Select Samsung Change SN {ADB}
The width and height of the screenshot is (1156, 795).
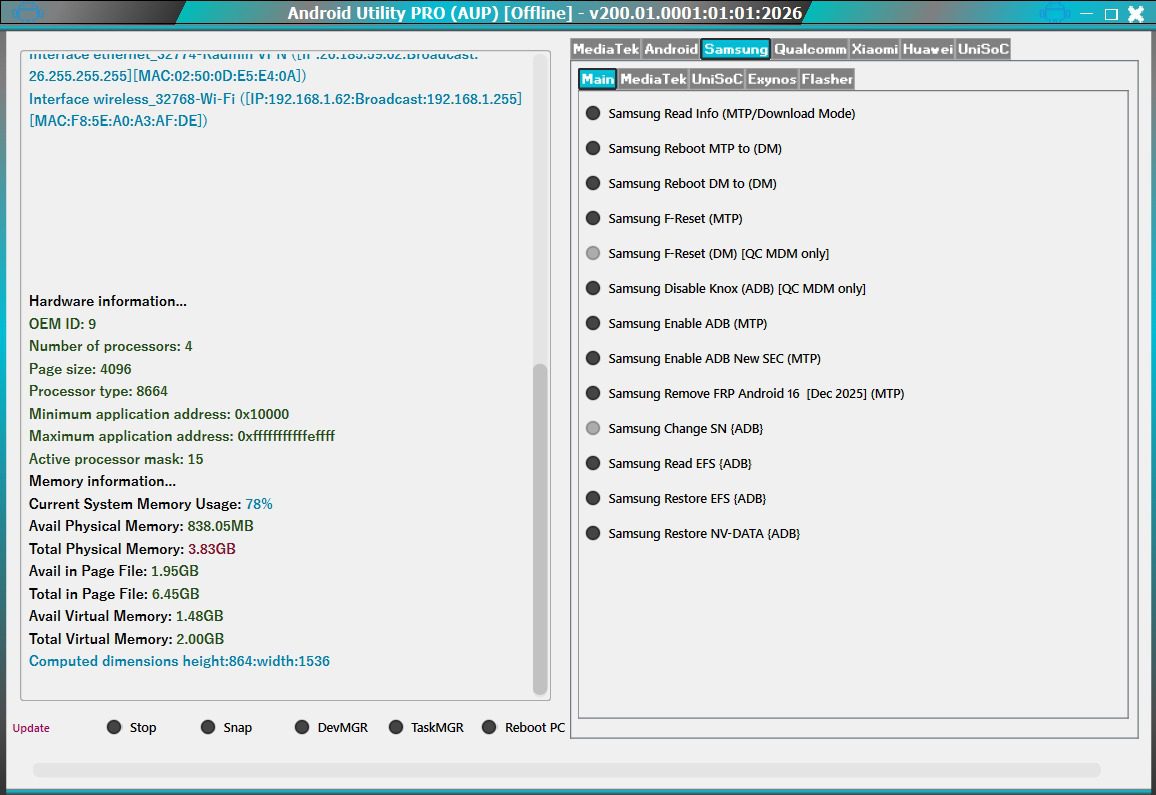point(675,428)
